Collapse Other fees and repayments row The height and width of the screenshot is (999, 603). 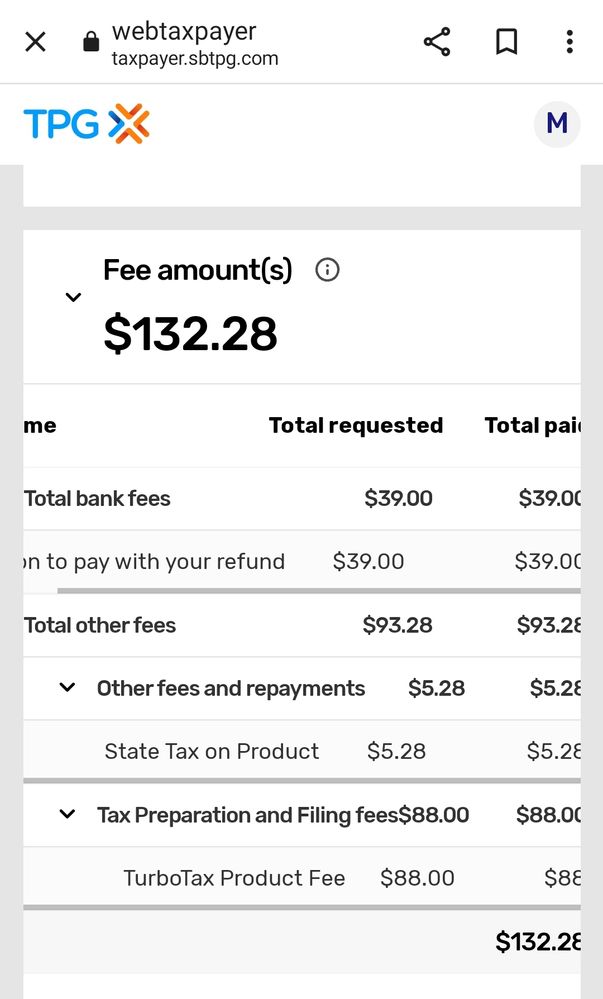pos(67,688)
